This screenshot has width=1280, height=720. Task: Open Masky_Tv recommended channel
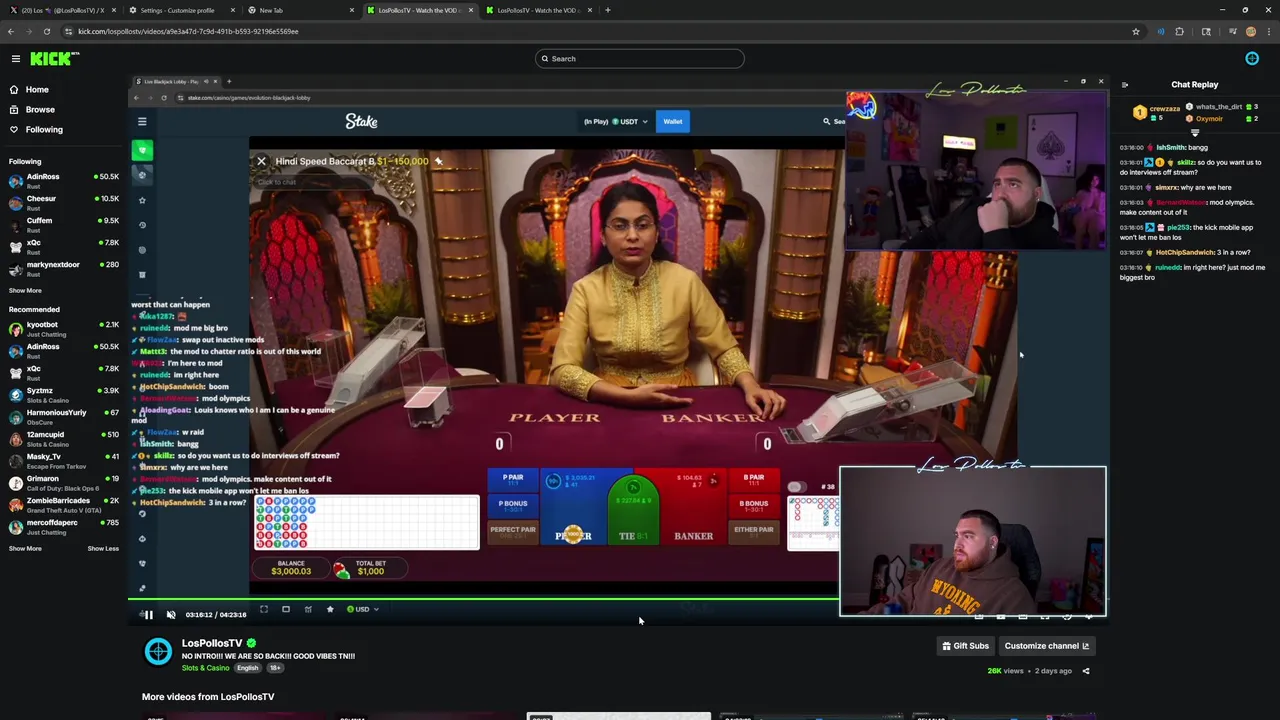[x=65, y=460]
